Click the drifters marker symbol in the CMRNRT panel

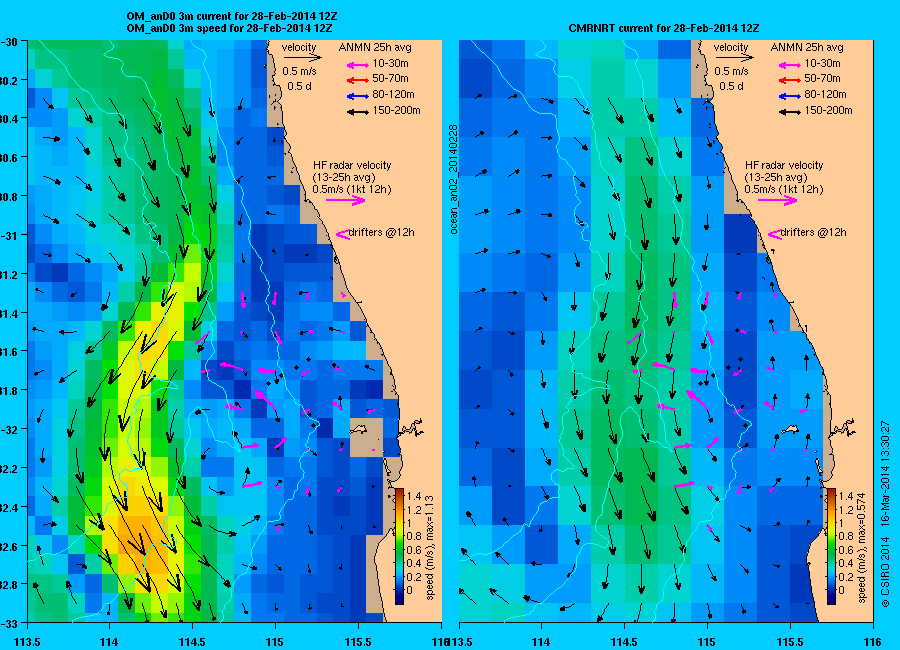coord(774,234)
